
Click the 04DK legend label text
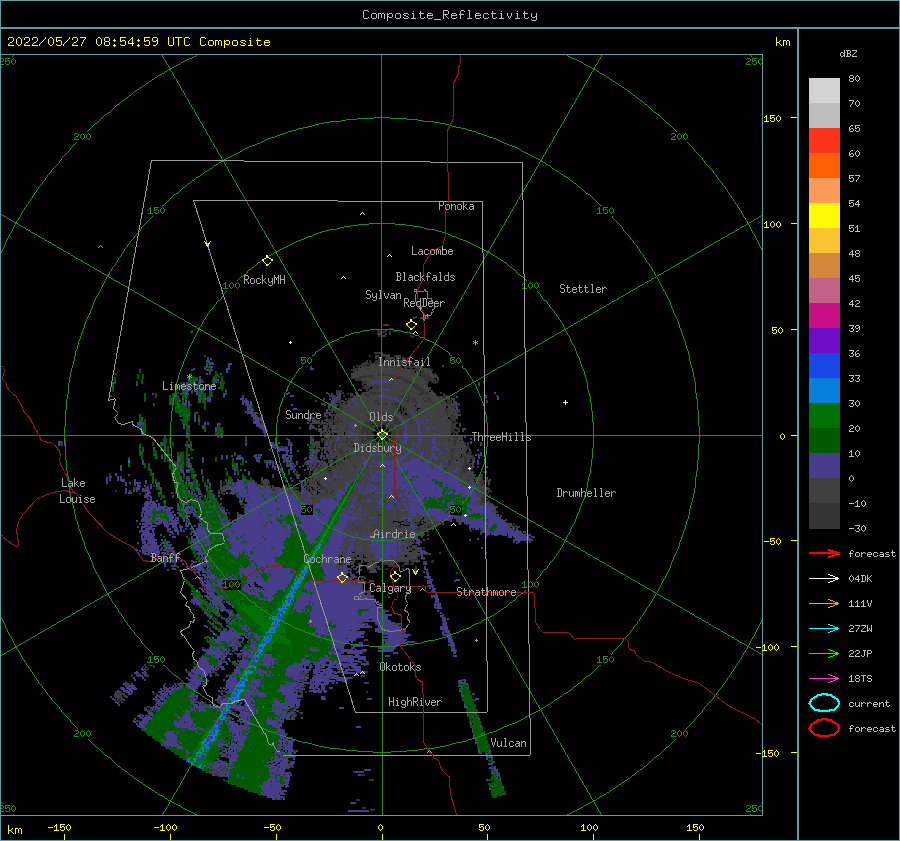point(860,579)
